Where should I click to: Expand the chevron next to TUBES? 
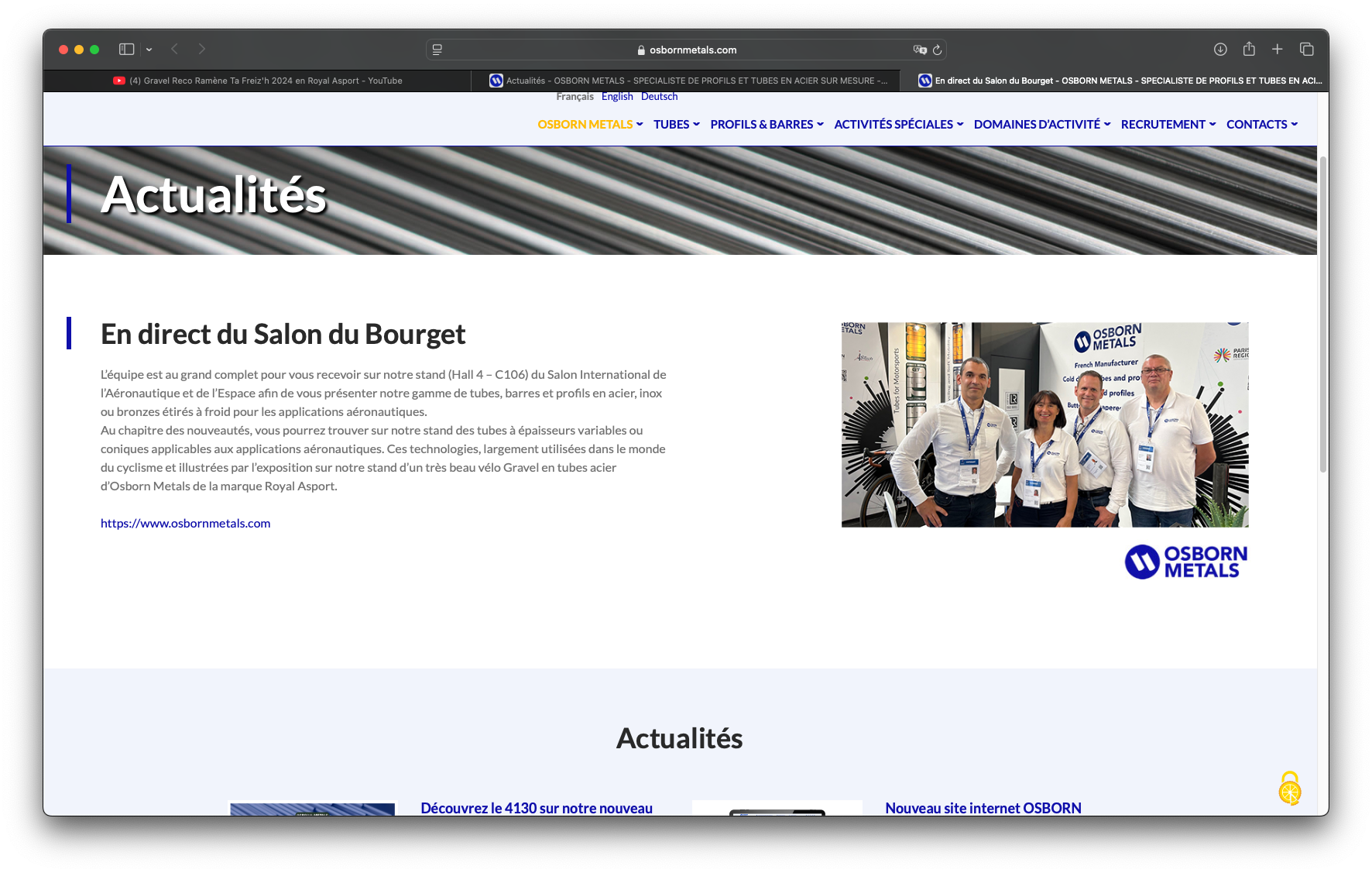[x=696, y=124]
